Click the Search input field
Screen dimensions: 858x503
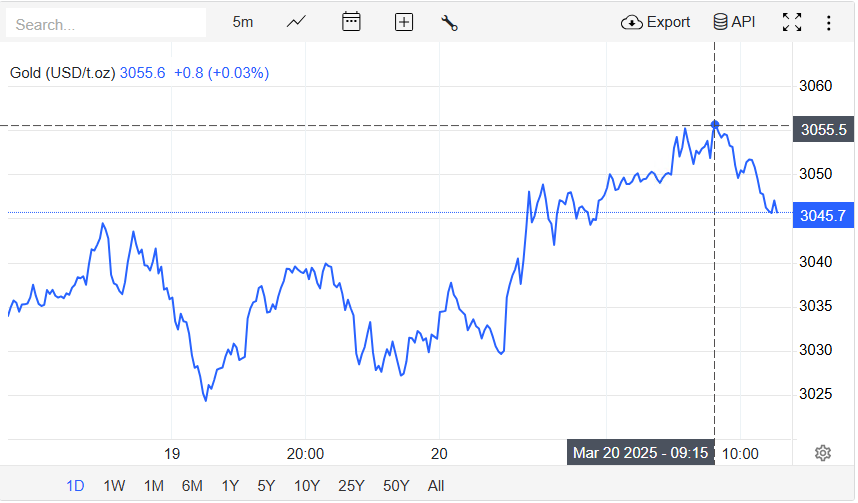coord(105,23)
